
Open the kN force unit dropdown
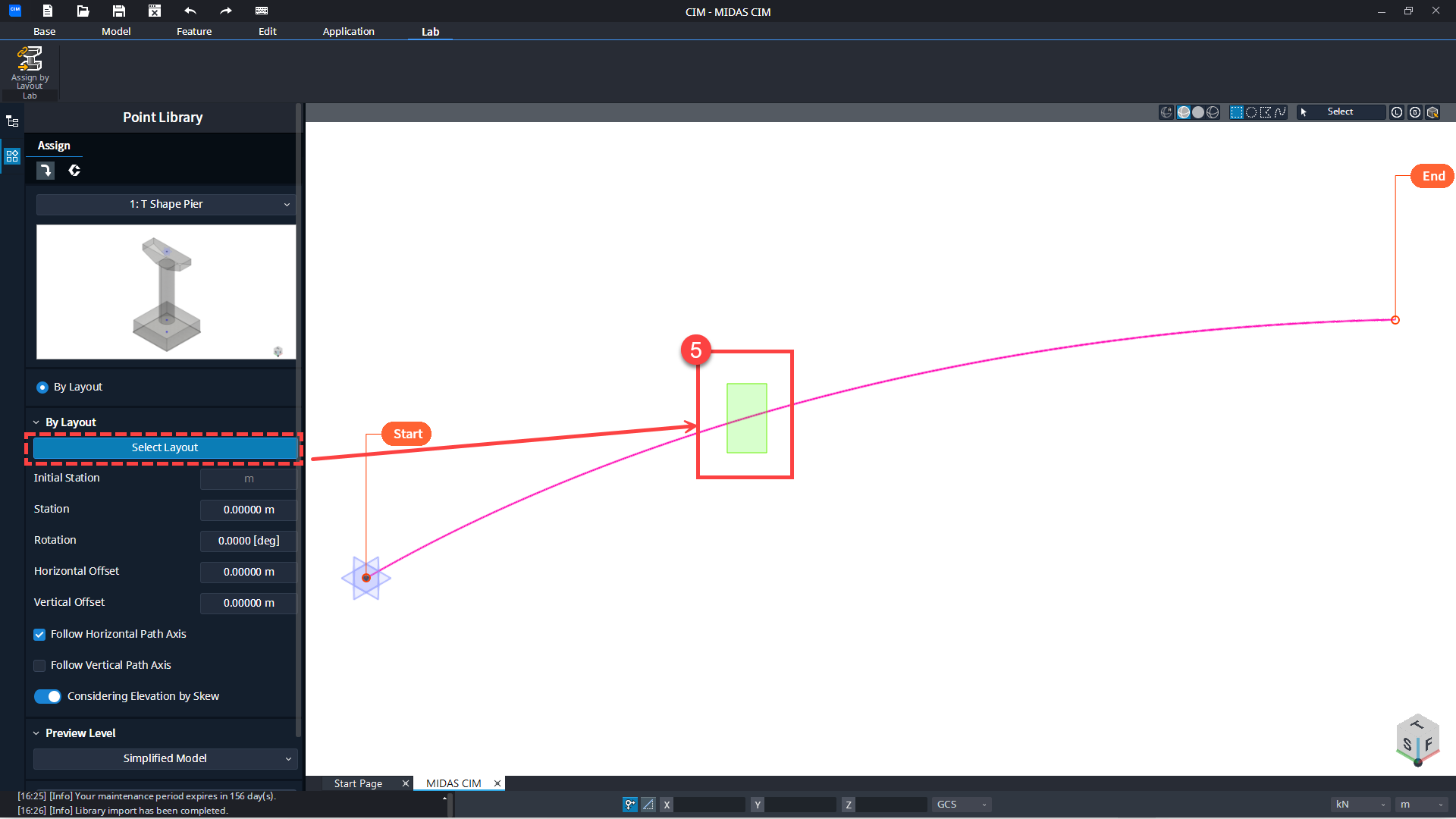point(1361,805)
